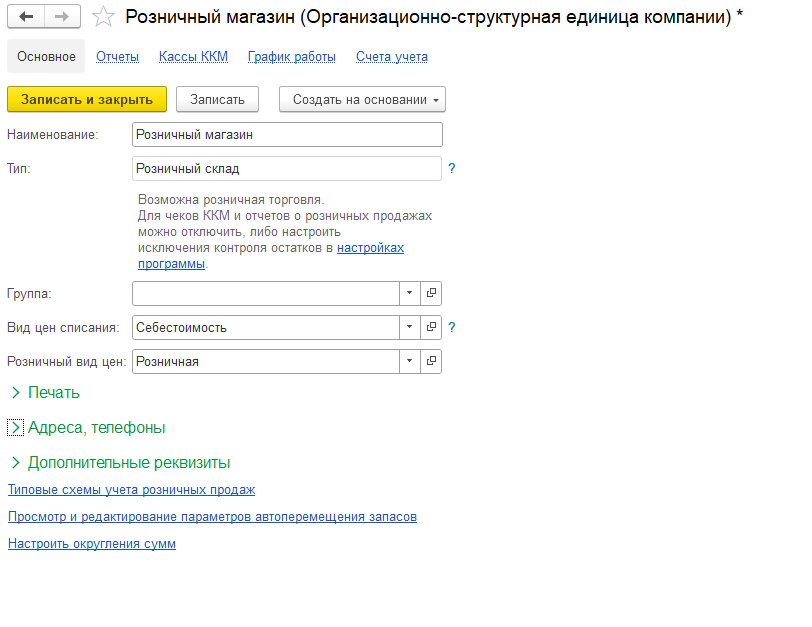This screenshot has height=627, width=812.
Task: Add this form to favorites with star icon
Action: [x=103, y=17]
